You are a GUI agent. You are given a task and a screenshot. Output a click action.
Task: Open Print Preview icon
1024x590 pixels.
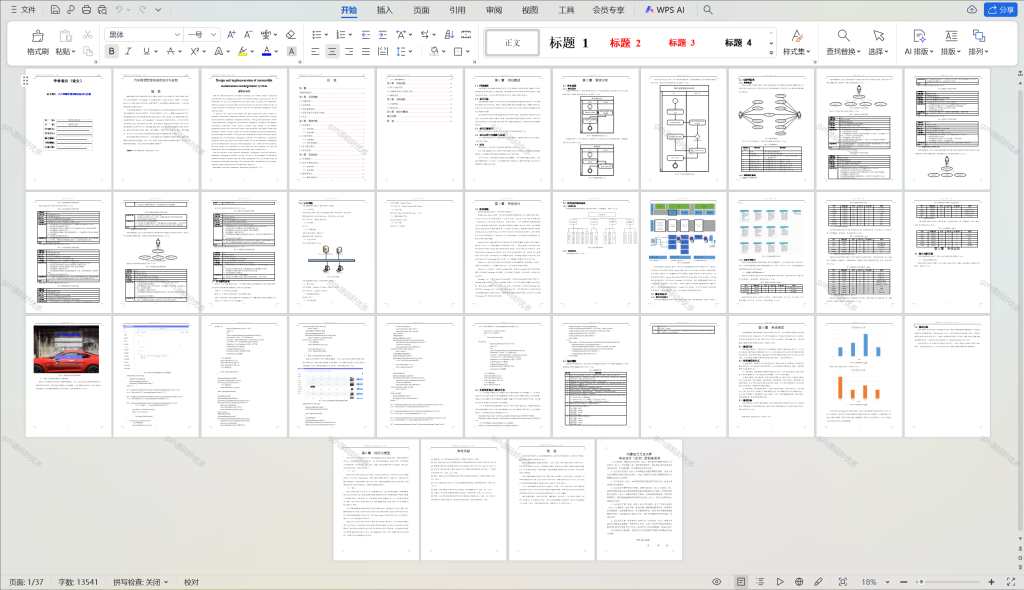point(102,10)
